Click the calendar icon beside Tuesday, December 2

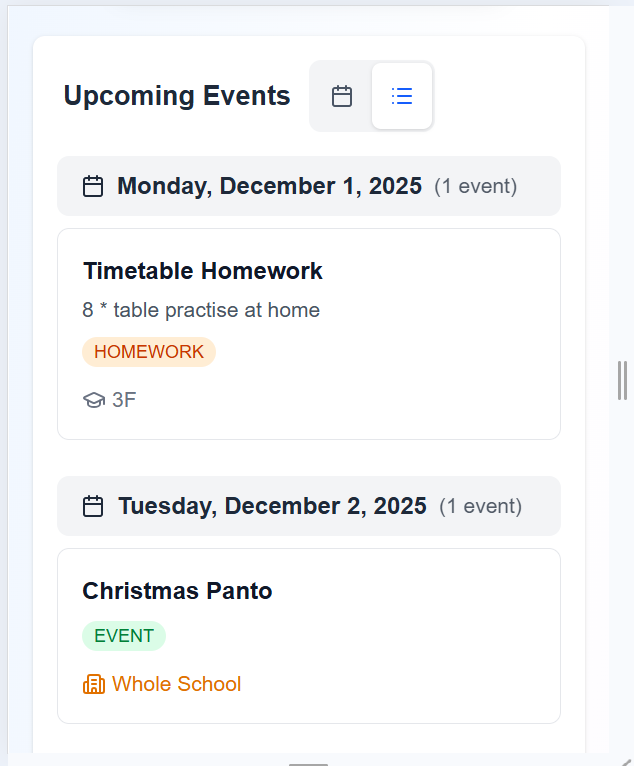[x=93, y=506]
